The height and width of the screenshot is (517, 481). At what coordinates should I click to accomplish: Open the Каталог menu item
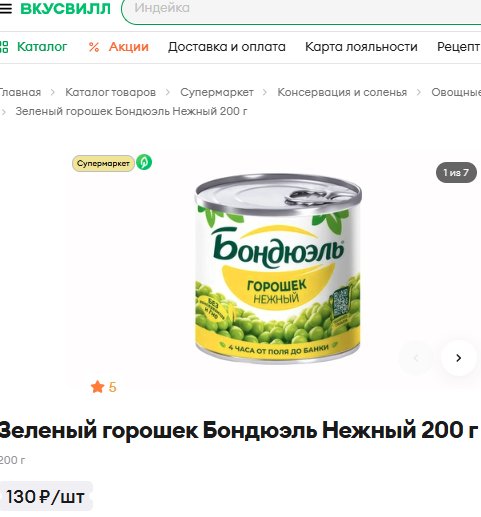[x=42, y=47]
